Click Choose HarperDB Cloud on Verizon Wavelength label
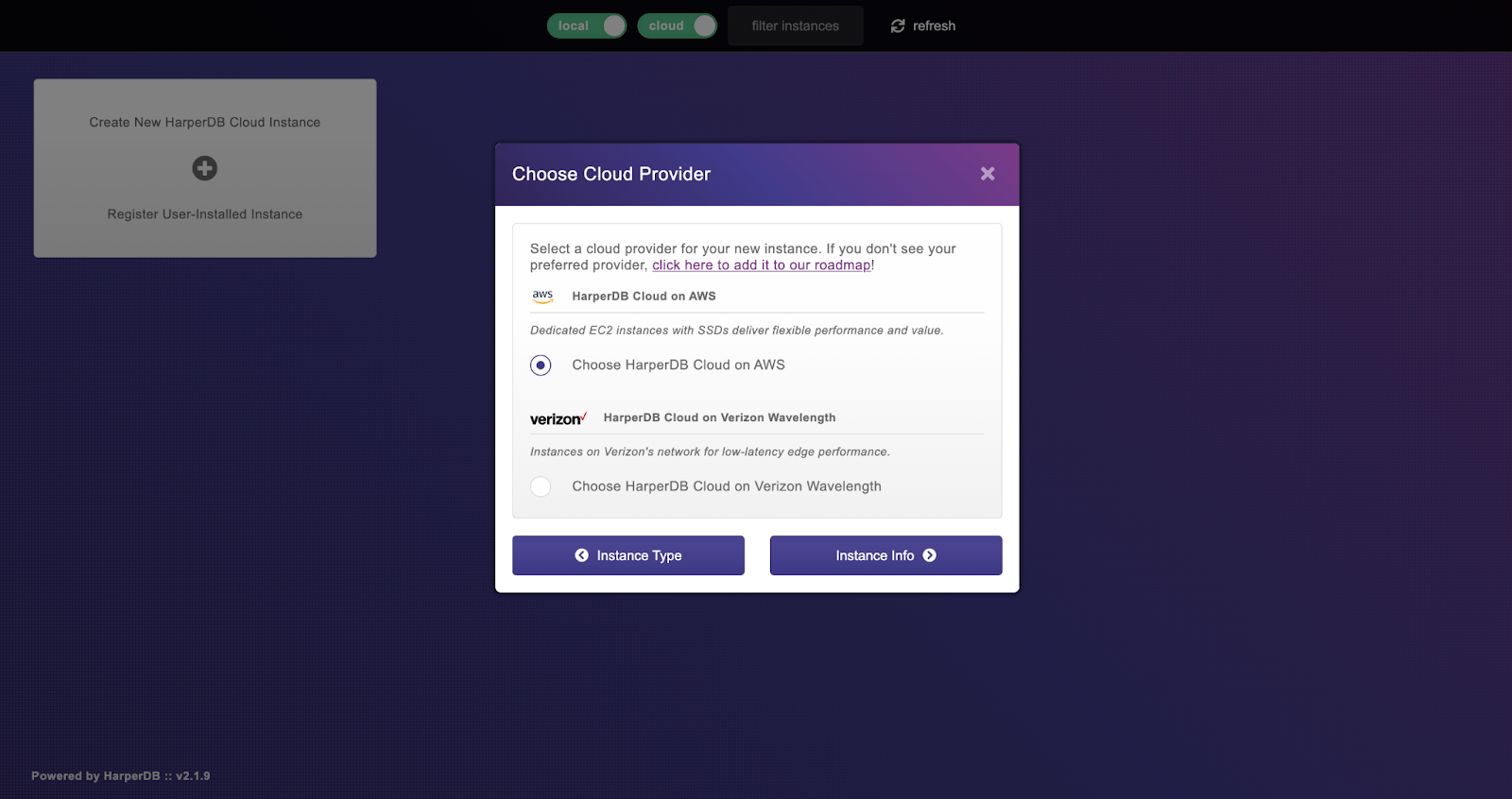Image resolution: width=1512 pixels, height=799 pixels. point(727,486)
